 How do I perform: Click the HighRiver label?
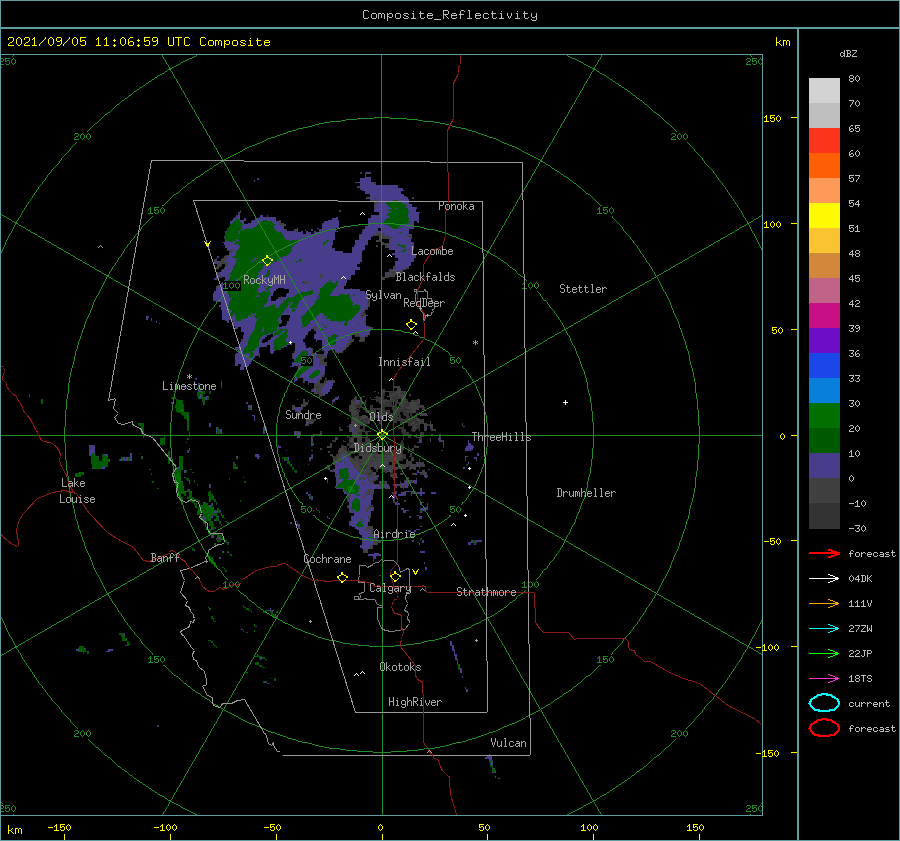point(415,702)
